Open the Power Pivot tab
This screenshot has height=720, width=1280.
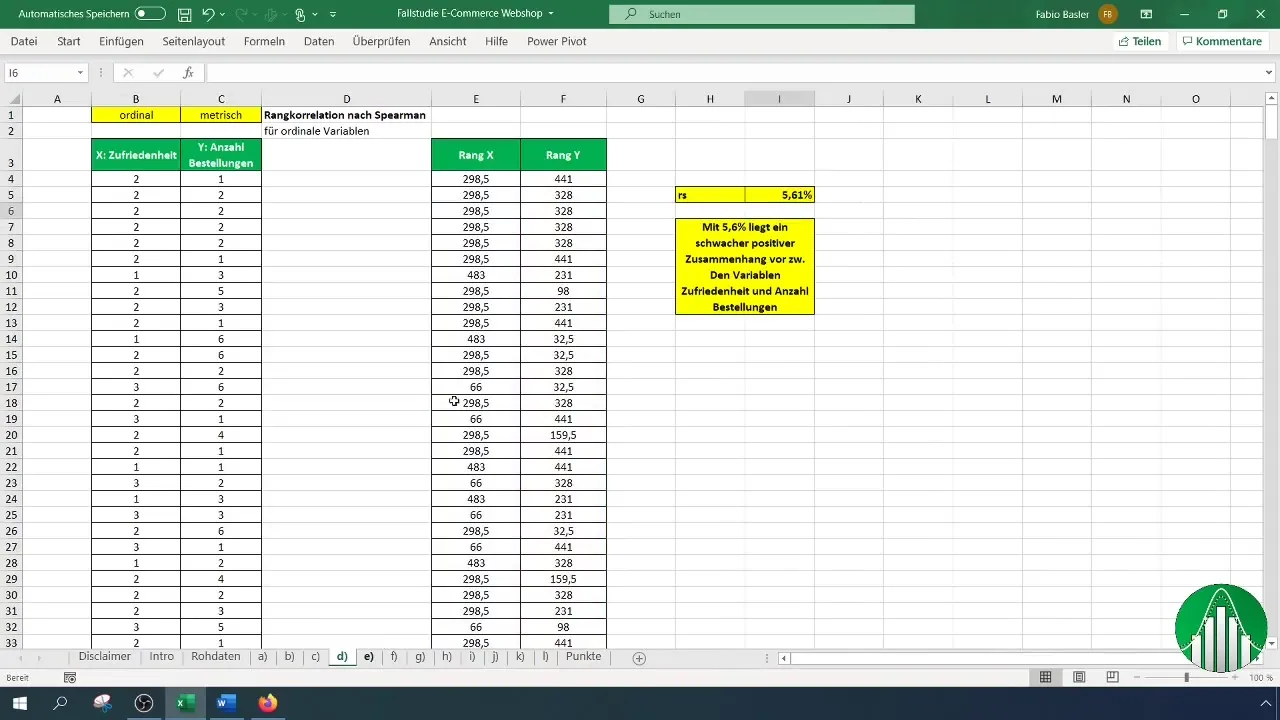click(x=556, y=42)
